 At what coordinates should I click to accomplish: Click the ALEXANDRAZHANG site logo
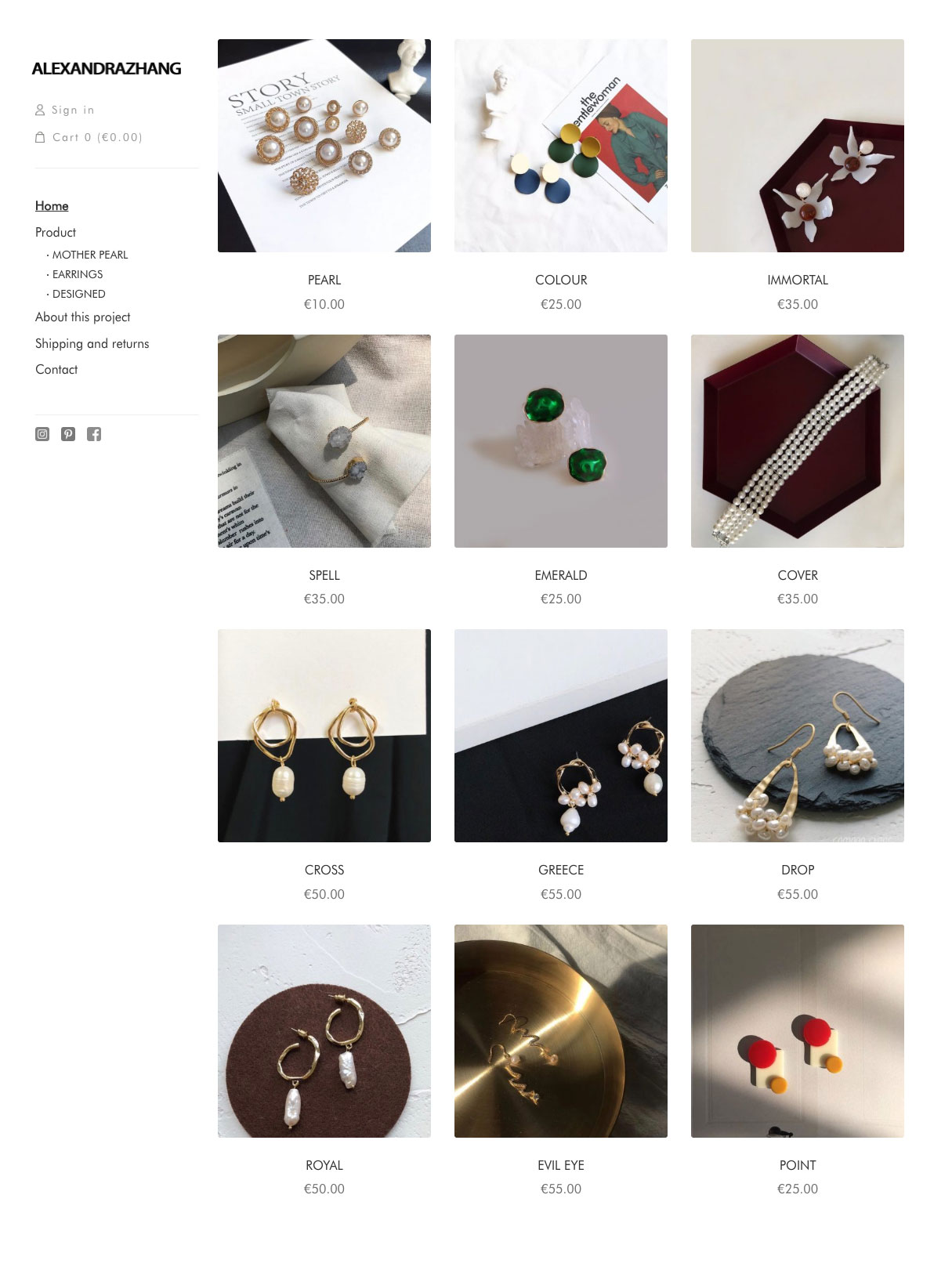pyautogui.click(x=107, y=69)
